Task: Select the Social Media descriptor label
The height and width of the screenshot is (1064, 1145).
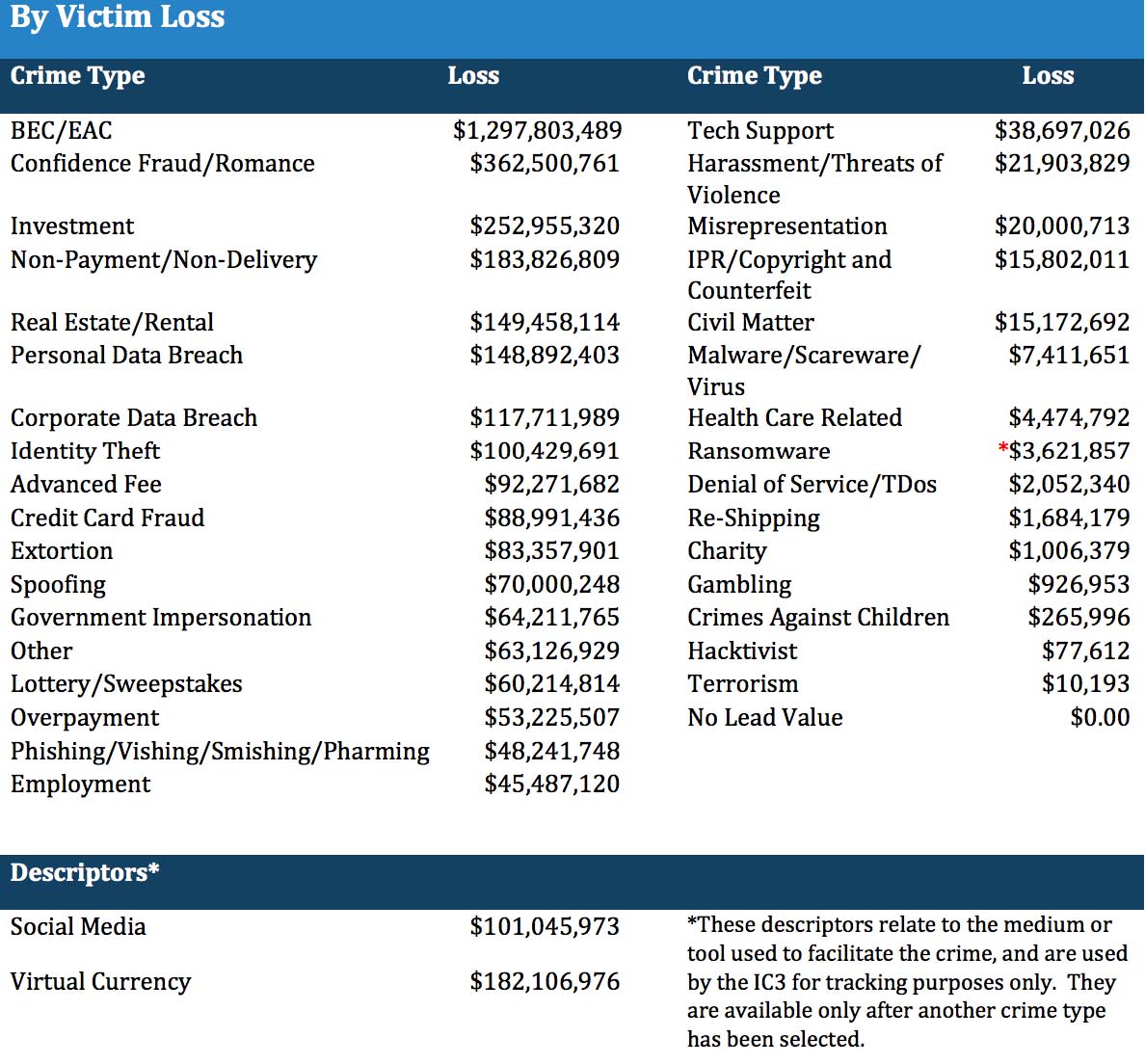Action: point(78,927)
